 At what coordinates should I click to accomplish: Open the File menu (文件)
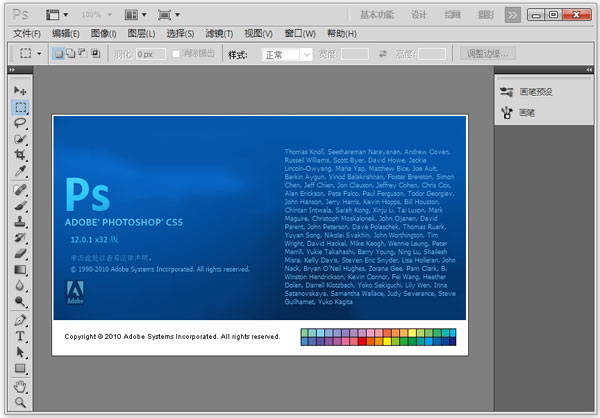[27, 34]
